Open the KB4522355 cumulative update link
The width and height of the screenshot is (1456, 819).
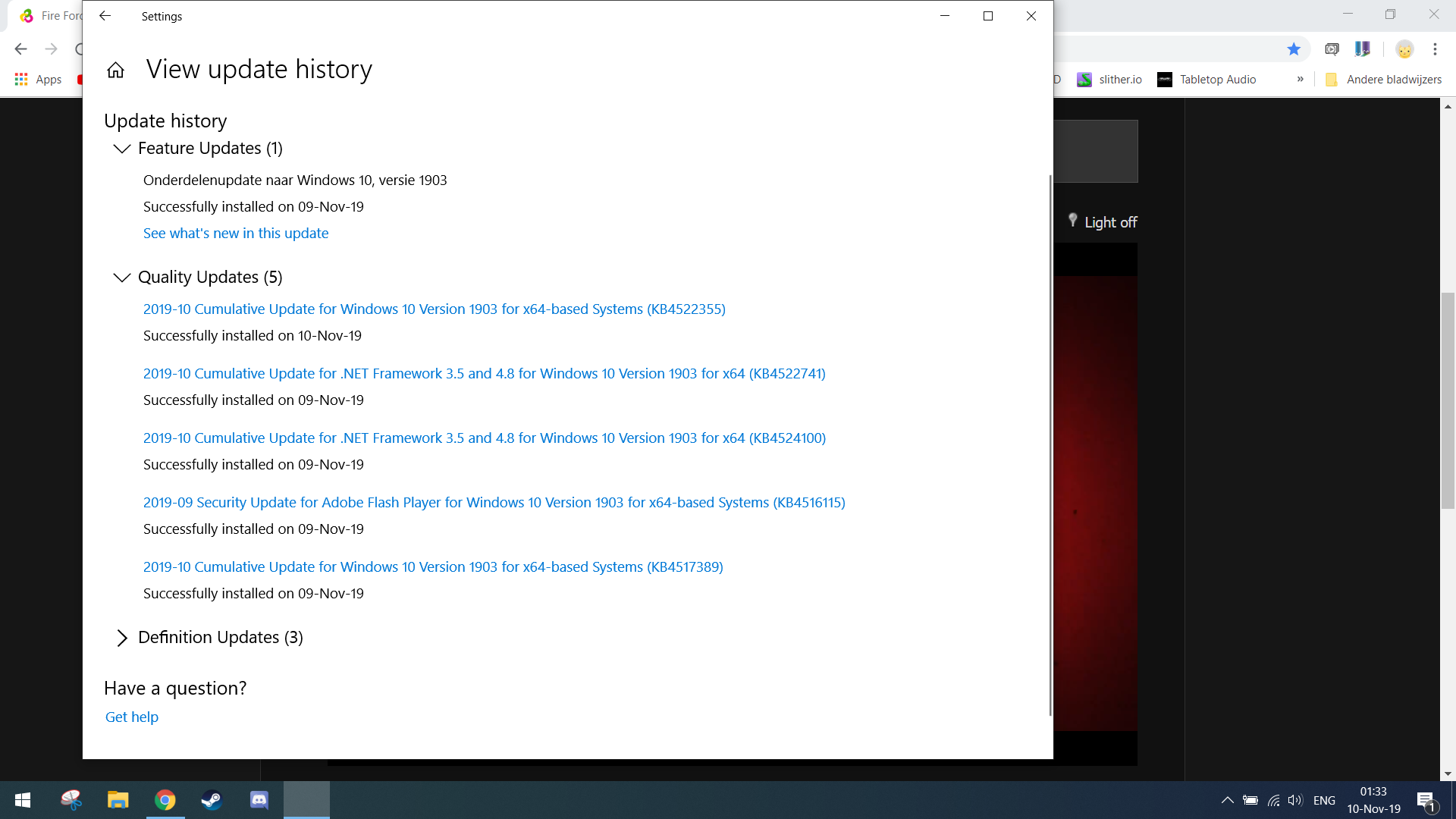pos(435,309)
